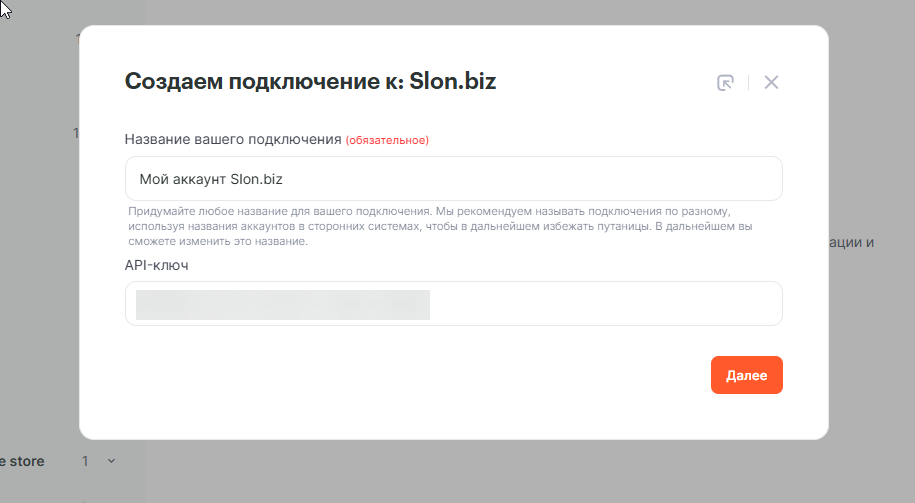Click the pop-out window icon in dialog header
915x503 pixels.
point(726,83)
